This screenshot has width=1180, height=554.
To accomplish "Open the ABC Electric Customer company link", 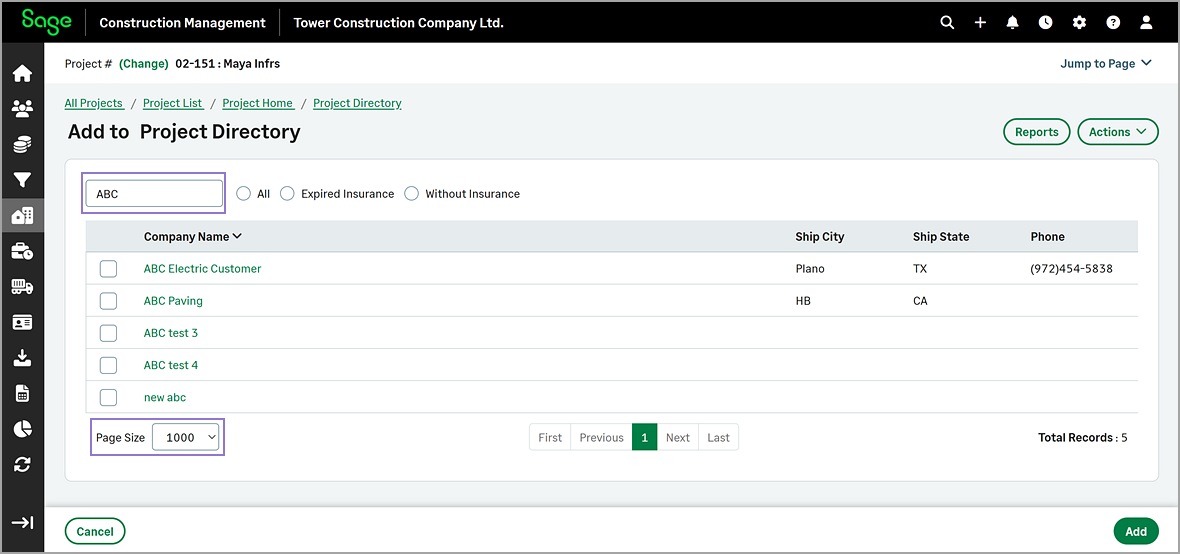I will coord(202,269).
